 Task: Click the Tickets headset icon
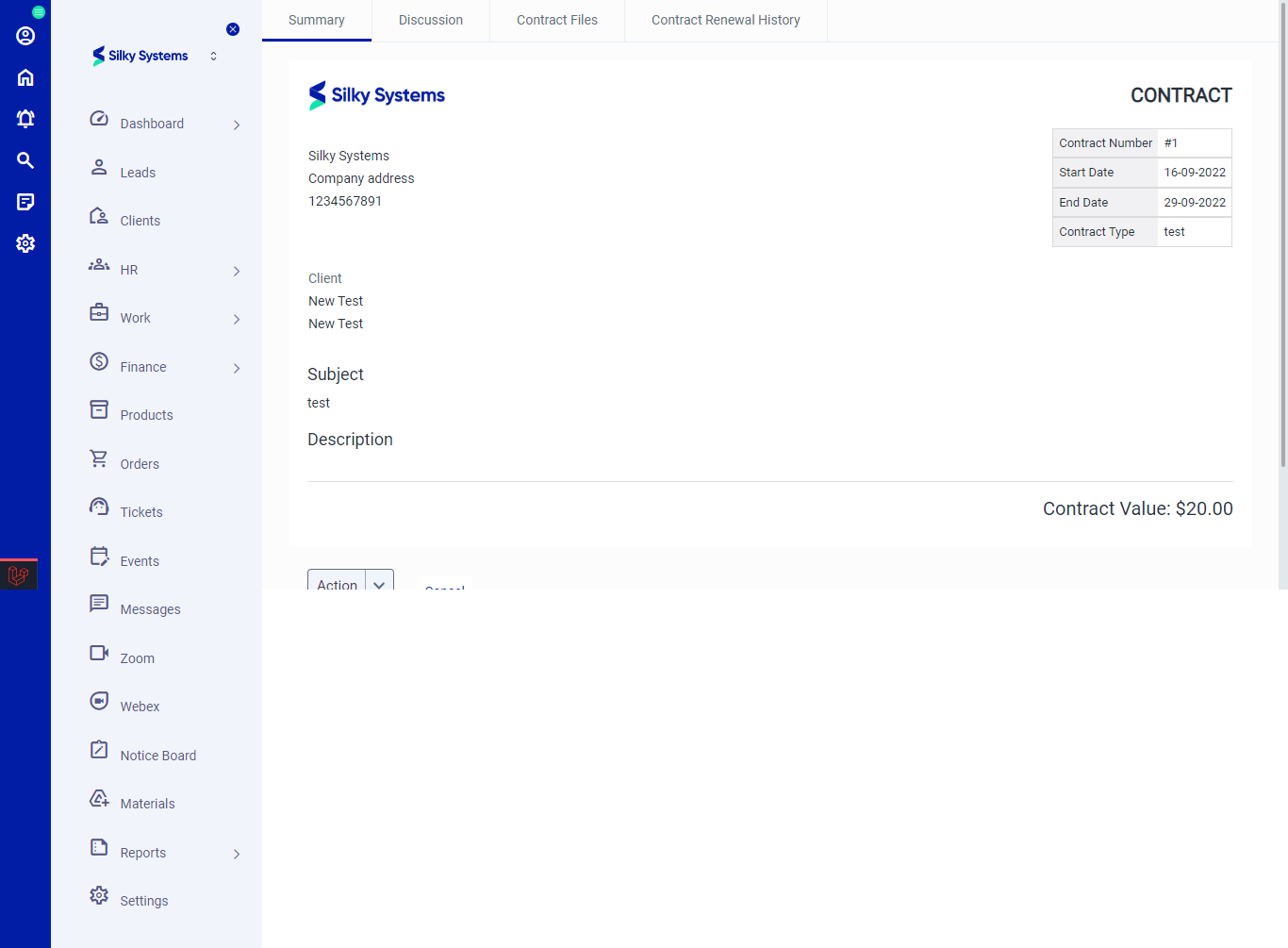(99, 506)
